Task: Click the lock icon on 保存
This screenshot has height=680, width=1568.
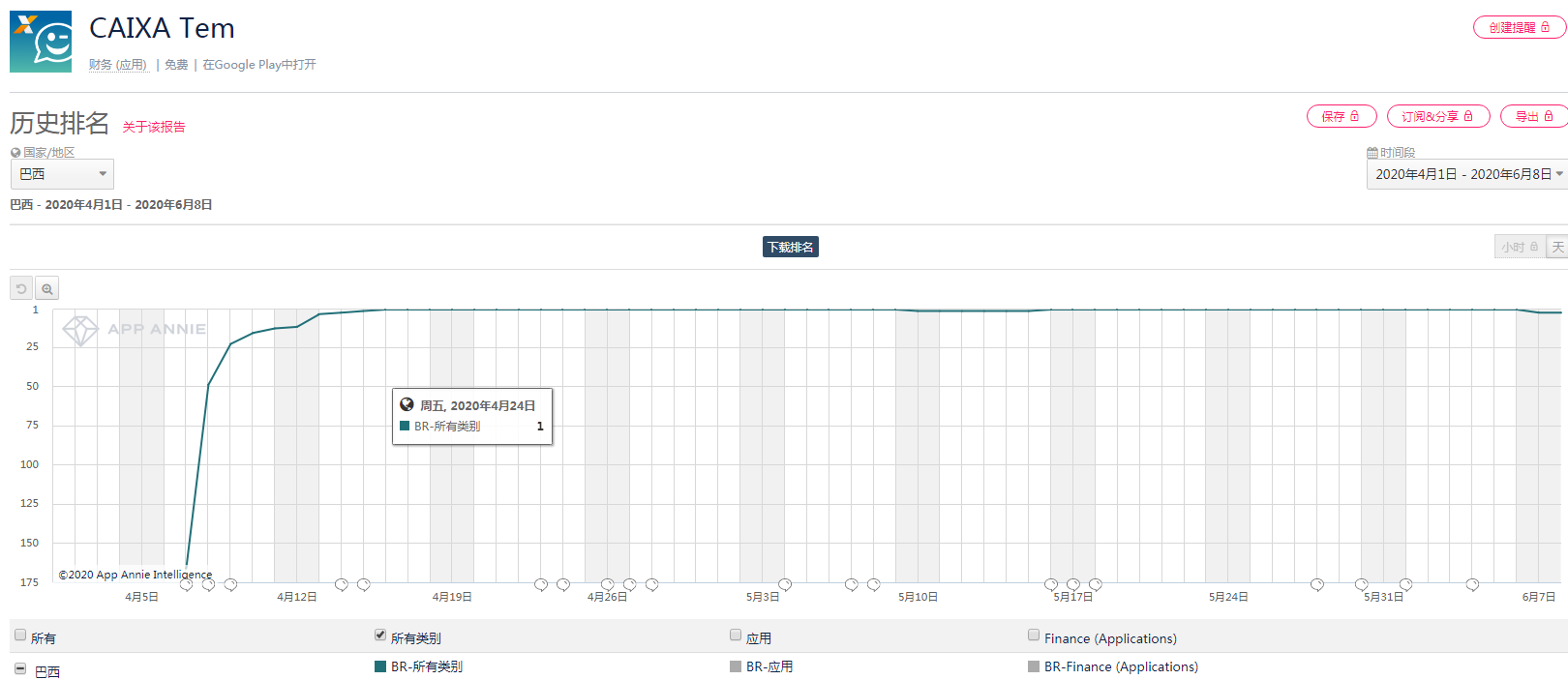Action: (x=1355, y=116)
